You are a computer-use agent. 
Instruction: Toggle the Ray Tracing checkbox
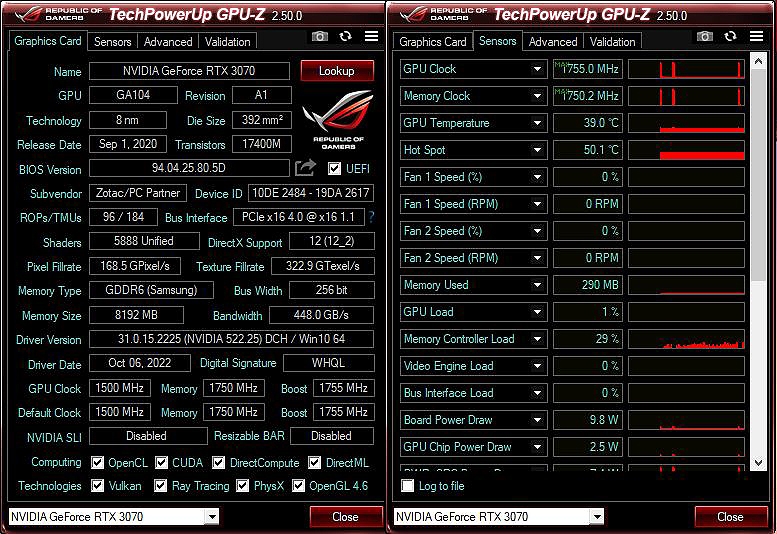point(160,485)
